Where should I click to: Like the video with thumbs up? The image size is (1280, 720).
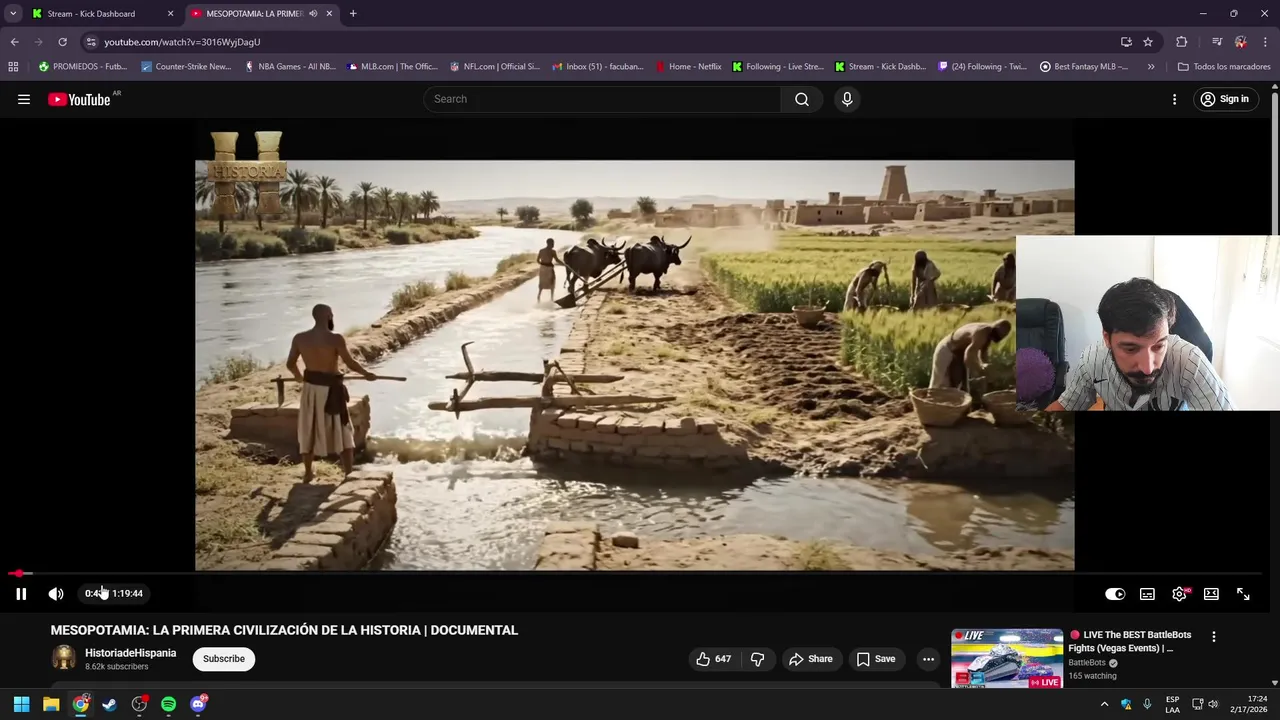[x=714, y=659]
